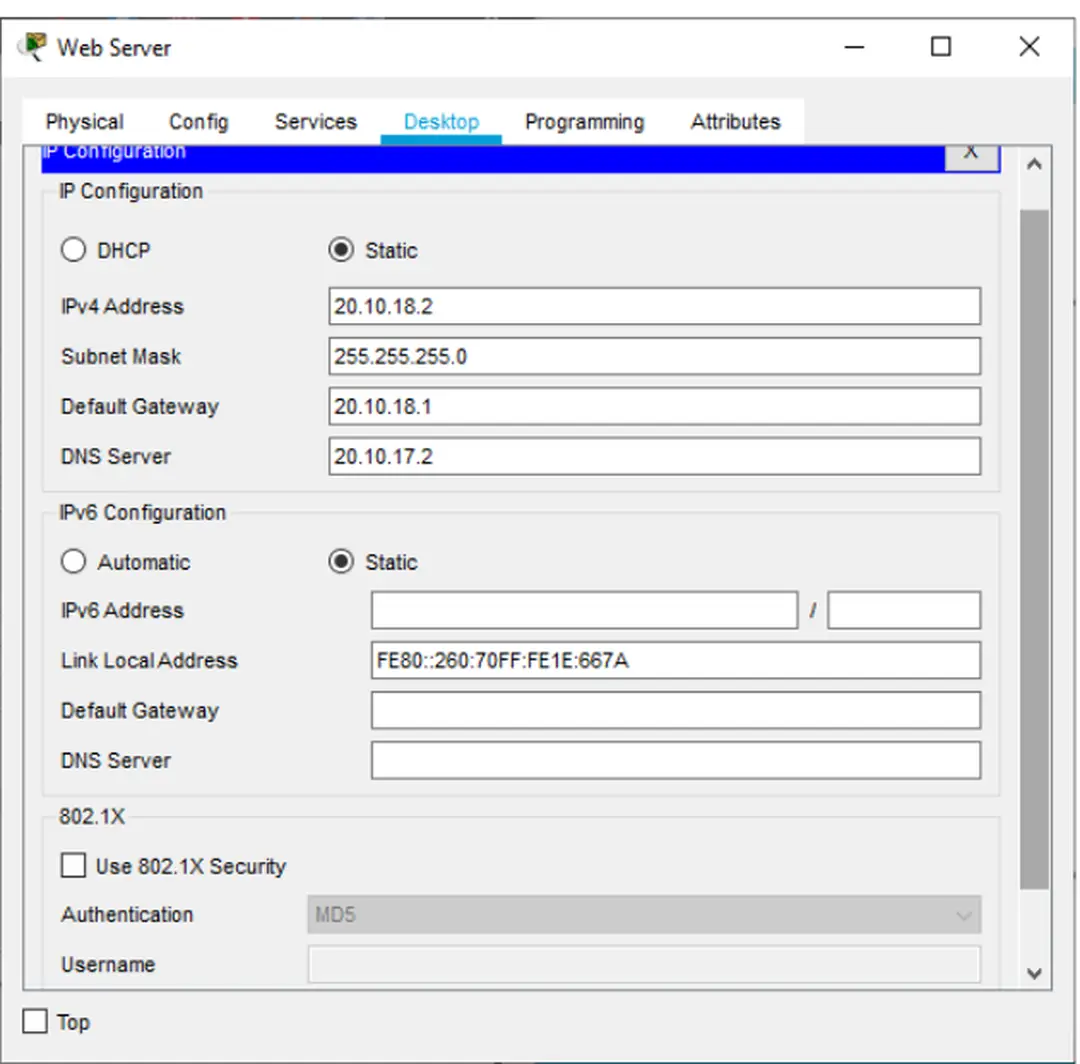Open the Services tab
Viewport: 1080px width, 1064px height.
coord(315,122)
